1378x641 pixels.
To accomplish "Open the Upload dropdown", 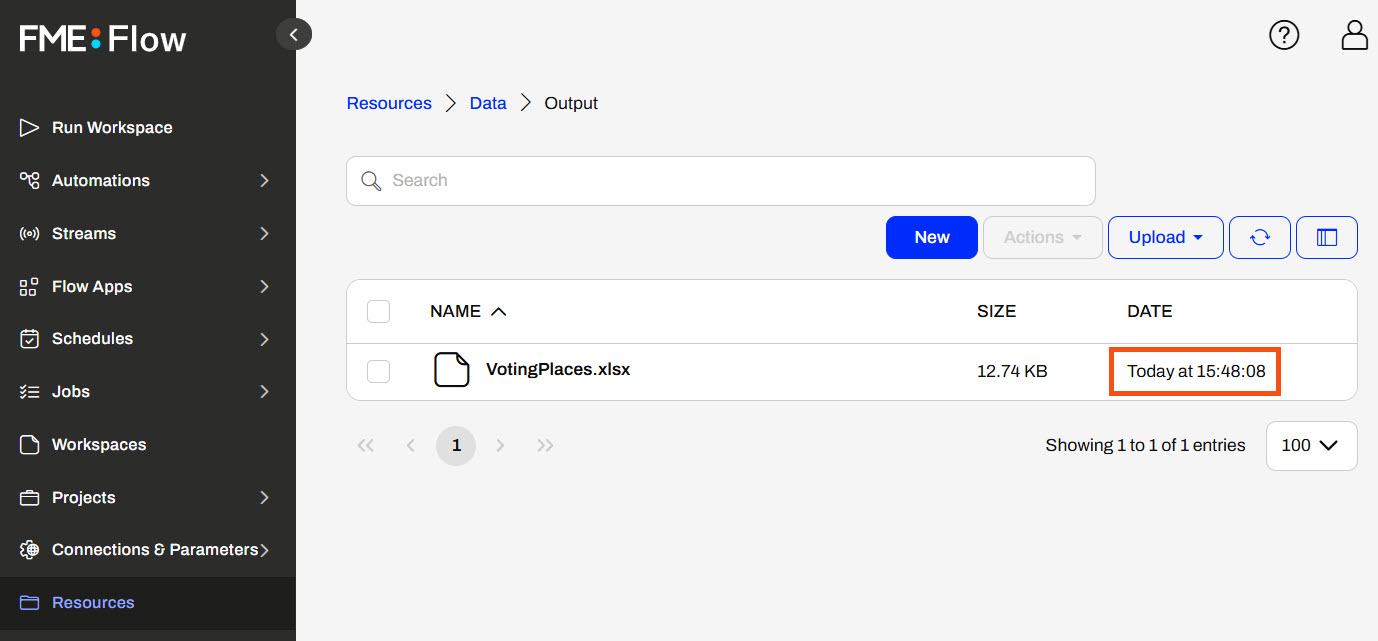I will 1165,237.
